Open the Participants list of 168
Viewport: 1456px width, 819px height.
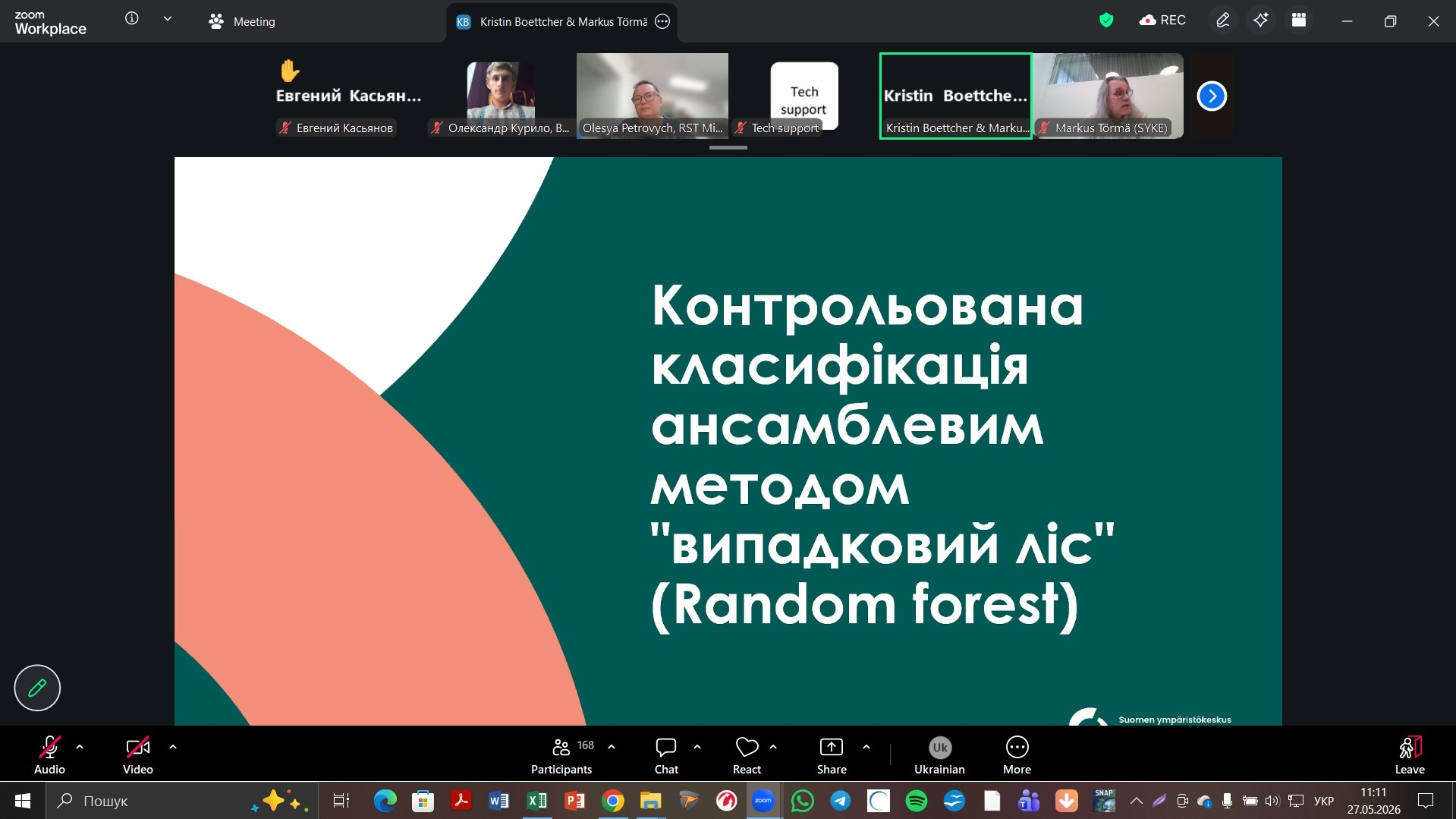(x=562, y=756)
